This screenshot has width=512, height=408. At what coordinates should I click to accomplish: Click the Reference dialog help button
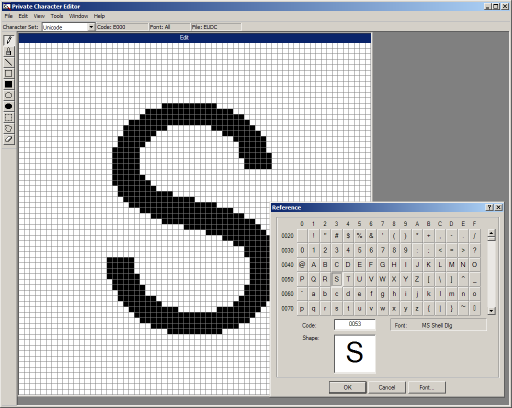pyautogui.click(x=489, y=207)
